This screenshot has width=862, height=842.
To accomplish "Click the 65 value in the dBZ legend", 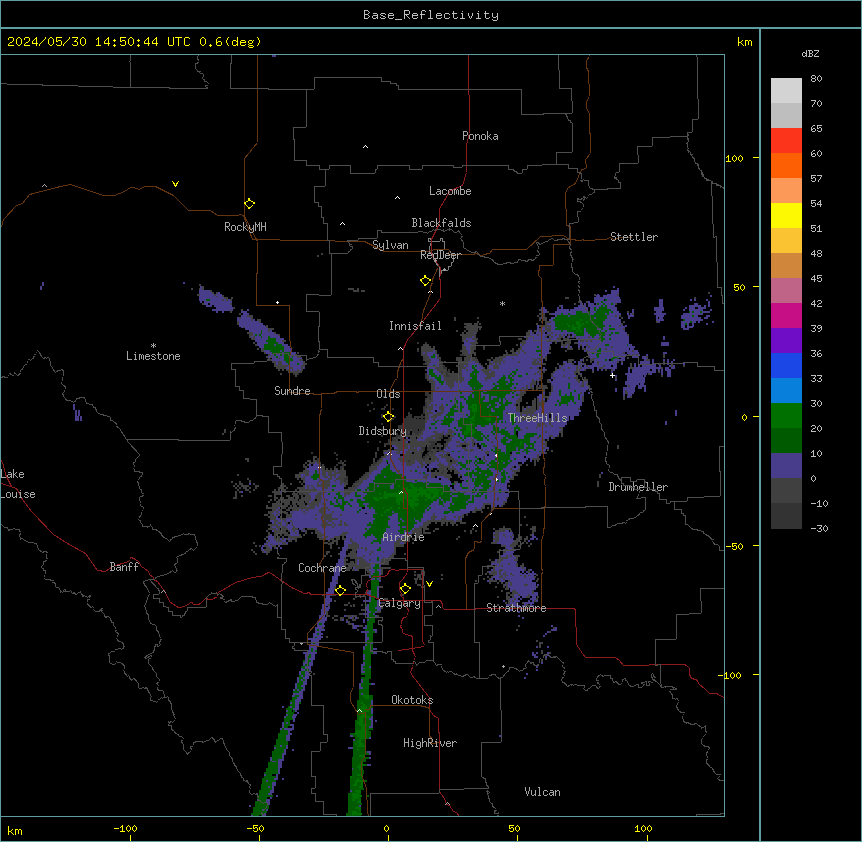I will point(816,129).
